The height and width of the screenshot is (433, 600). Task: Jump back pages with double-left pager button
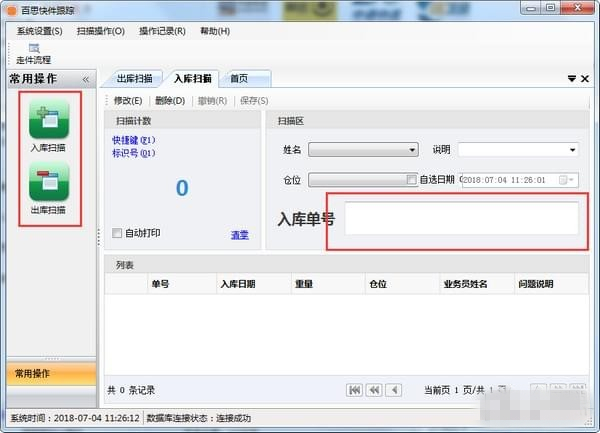[x=374, y=390]
